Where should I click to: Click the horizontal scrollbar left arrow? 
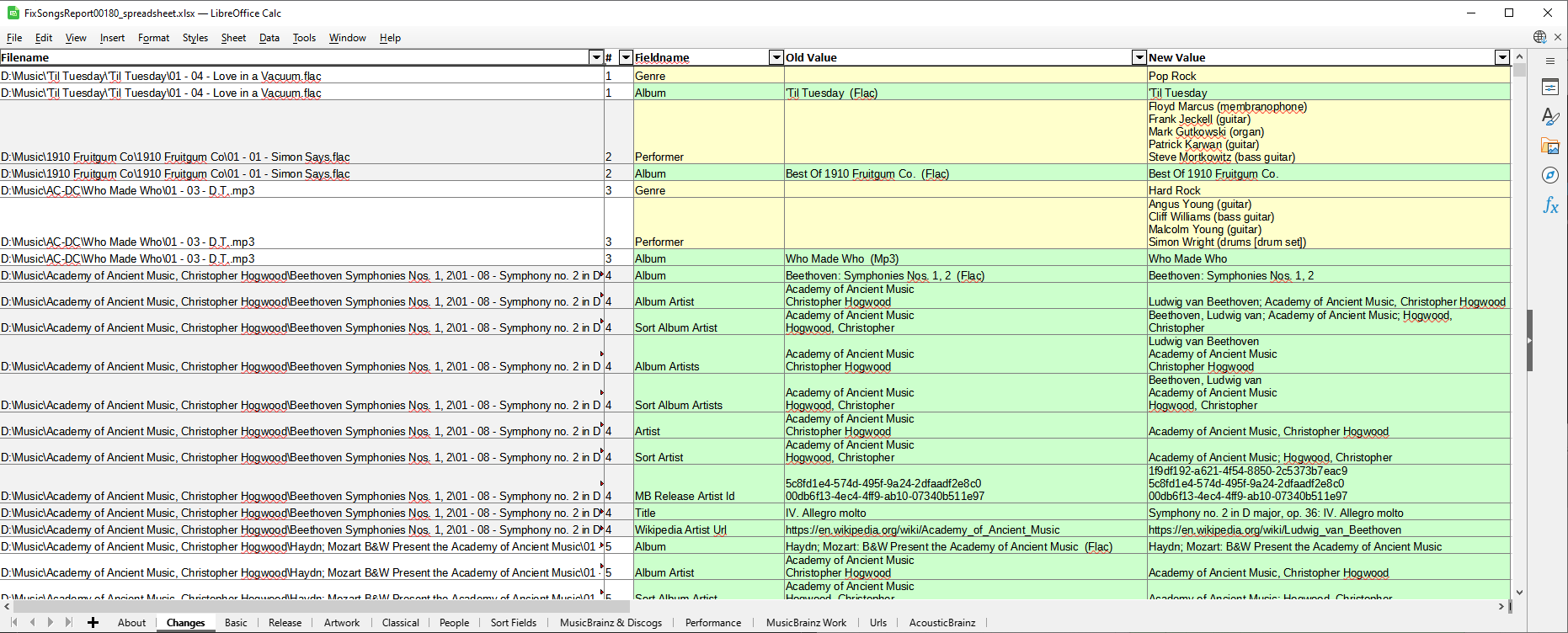(x=7, y=606)
